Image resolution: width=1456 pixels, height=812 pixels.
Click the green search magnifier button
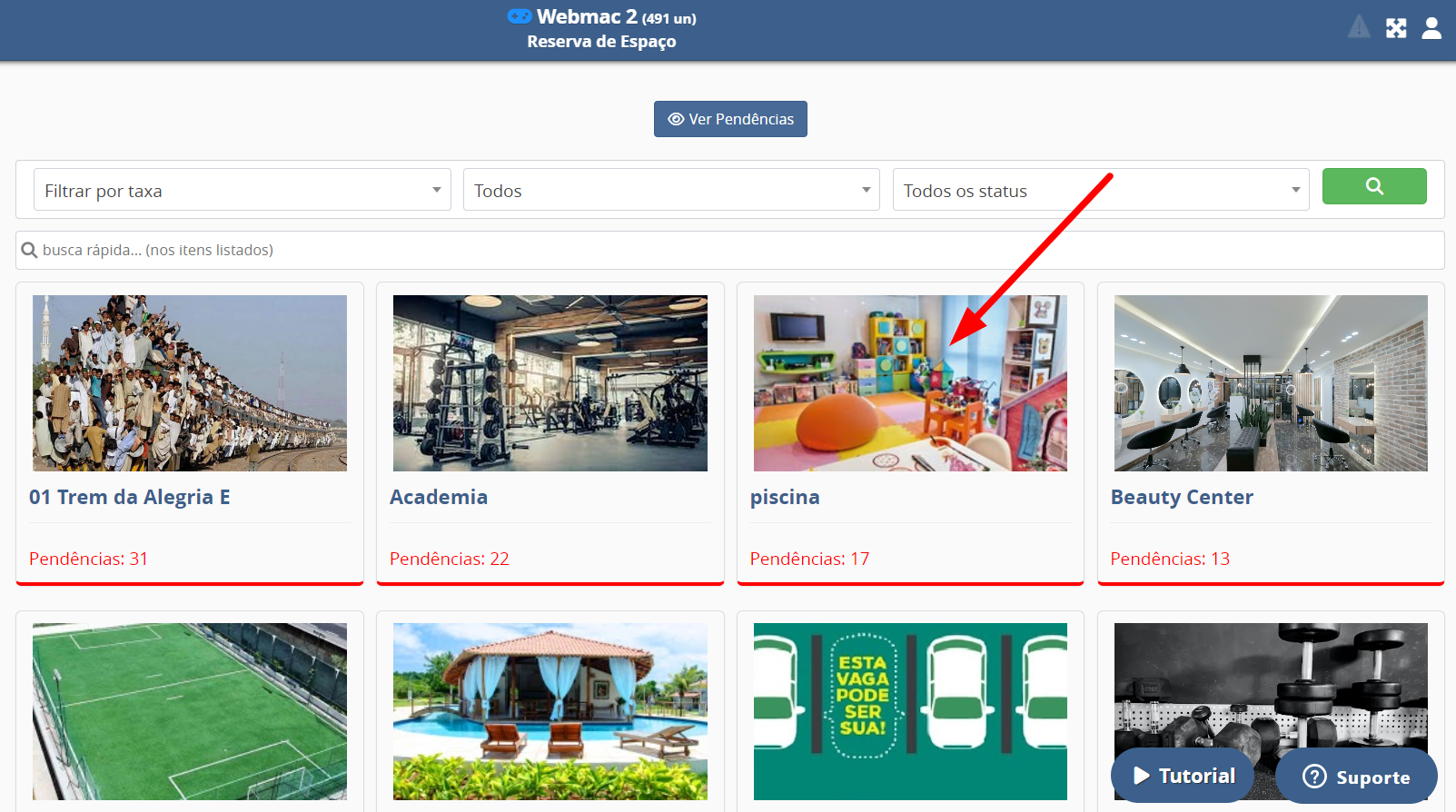tap(1373, 186)
